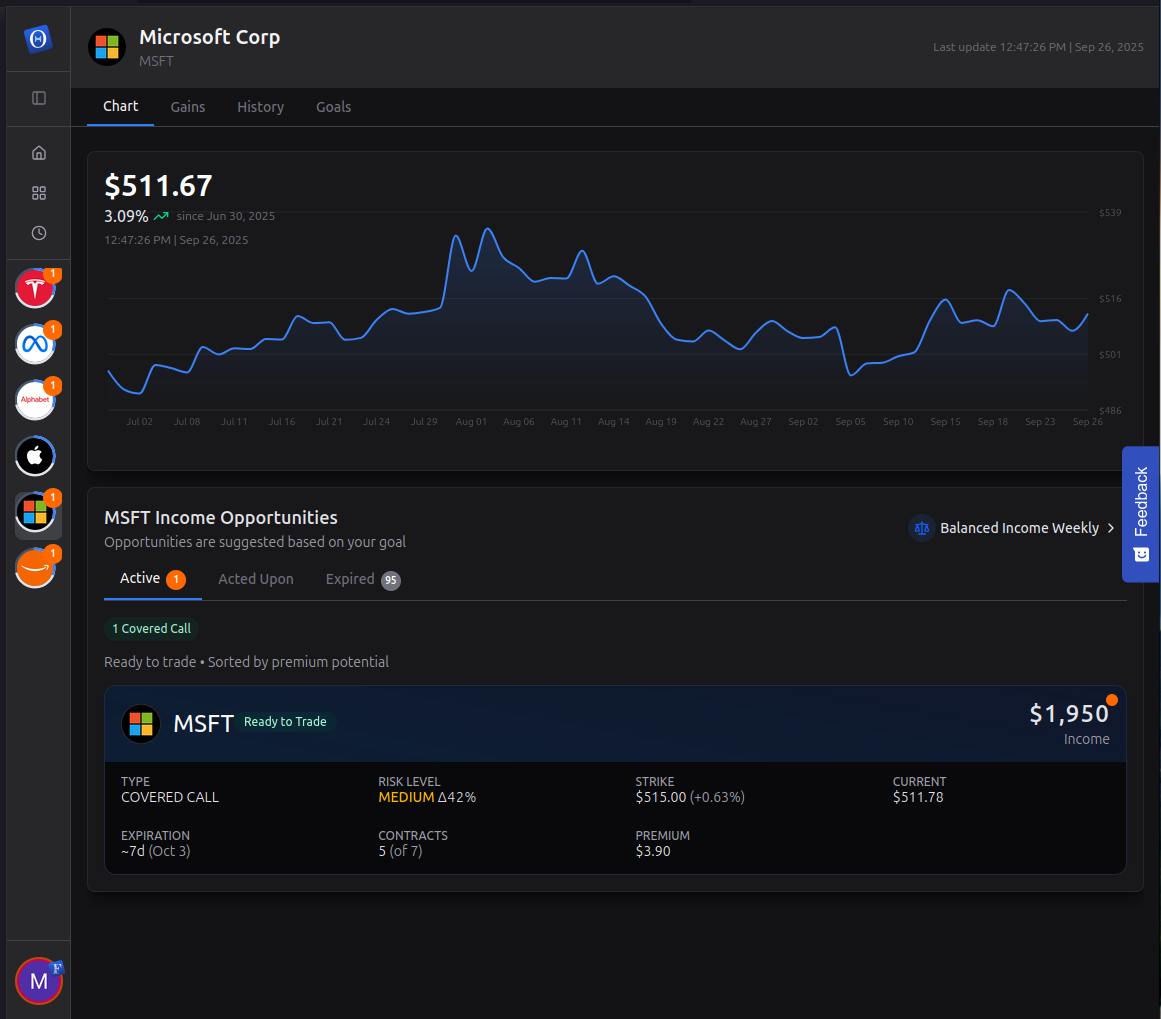Open the clock history icon
Image resolution: width=1161 pixels, height=1019 pixels.
39,233
